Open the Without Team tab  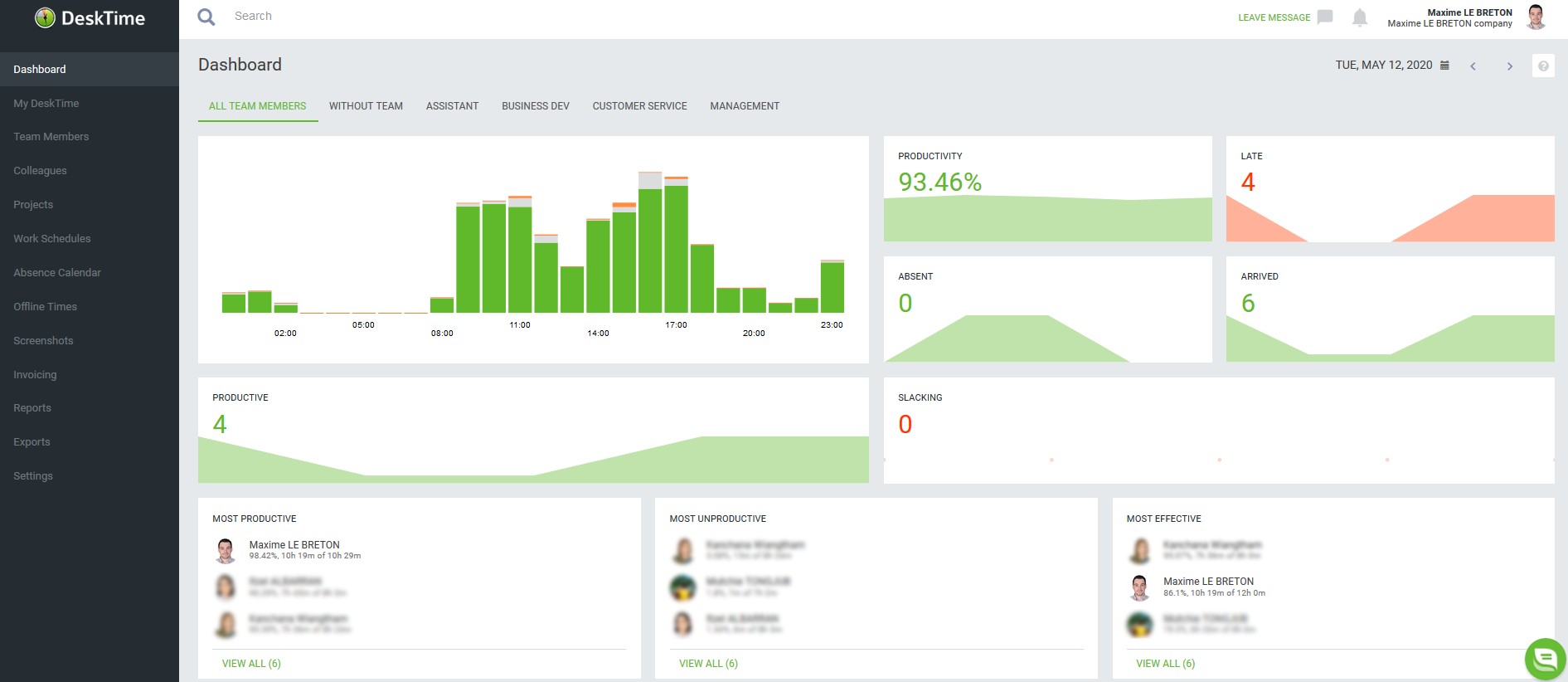coord(366,106)
